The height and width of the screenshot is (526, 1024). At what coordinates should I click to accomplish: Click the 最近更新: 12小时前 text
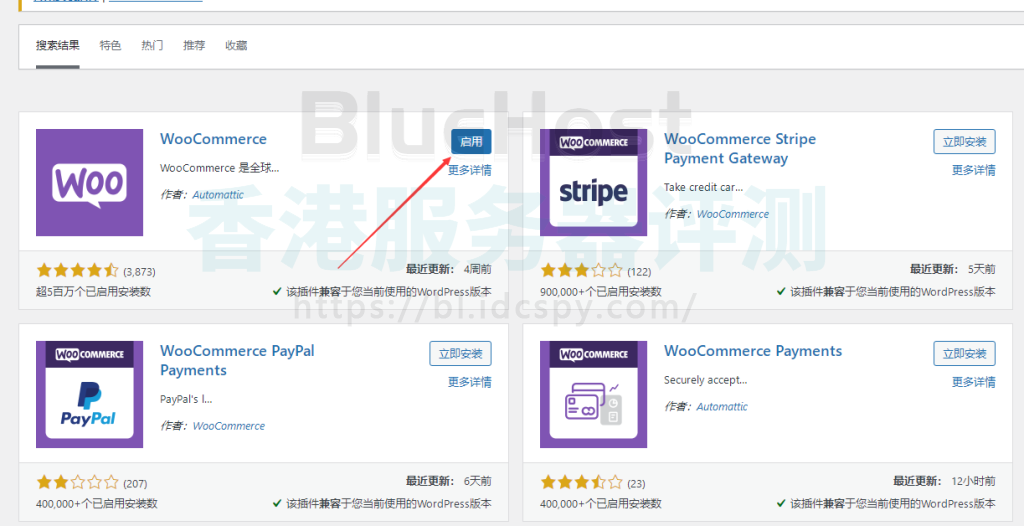(x=944, y=481)
